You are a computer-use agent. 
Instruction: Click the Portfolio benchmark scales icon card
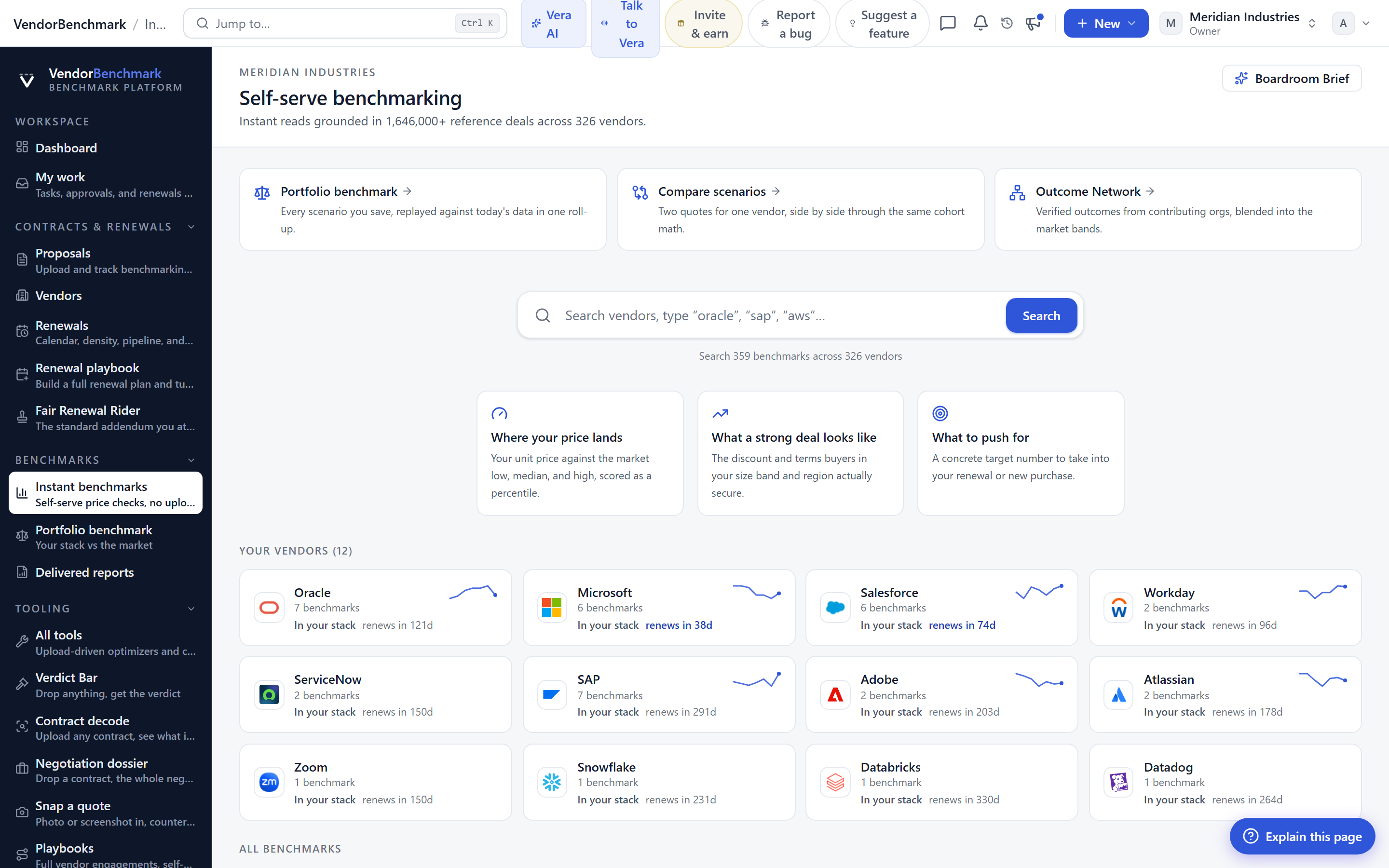tap(262, 192)
